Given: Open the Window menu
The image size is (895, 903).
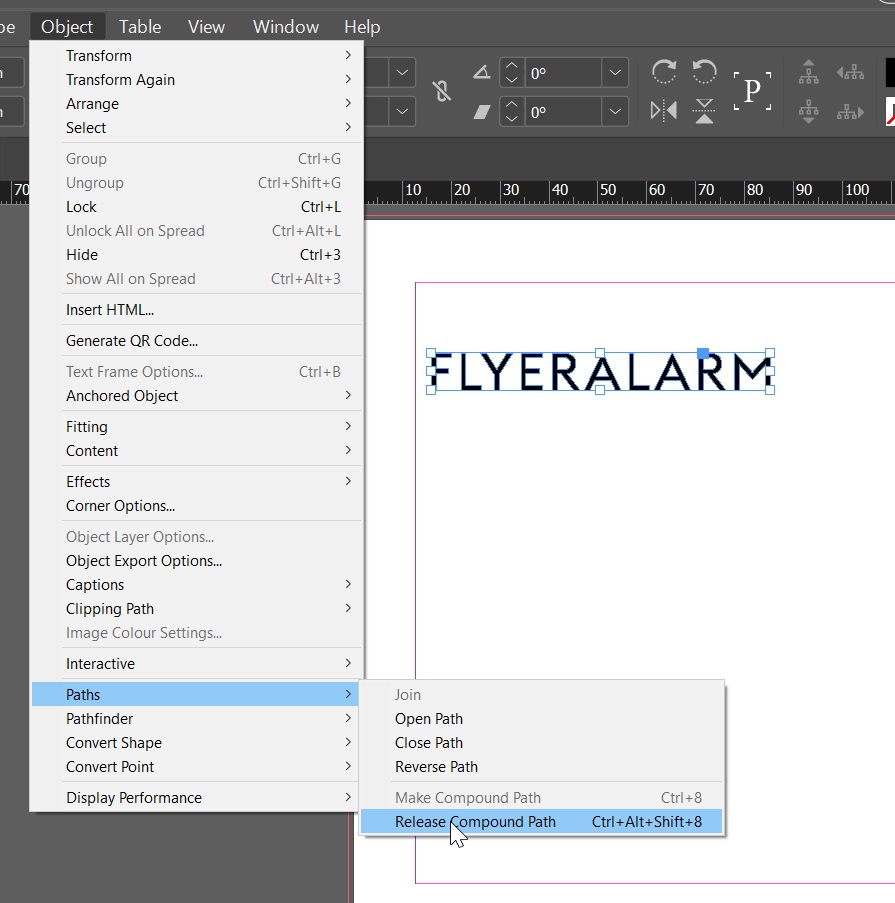Looking at the screenshot, I should coord(285,26).
